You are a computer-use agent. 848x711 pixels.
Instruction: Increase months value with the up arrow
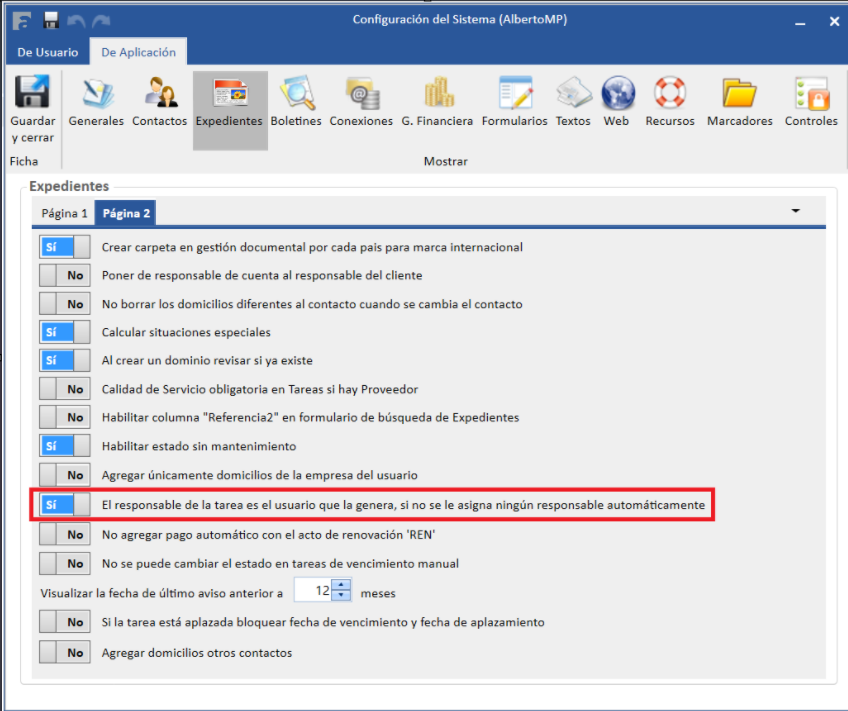click(x=342, y=586)
